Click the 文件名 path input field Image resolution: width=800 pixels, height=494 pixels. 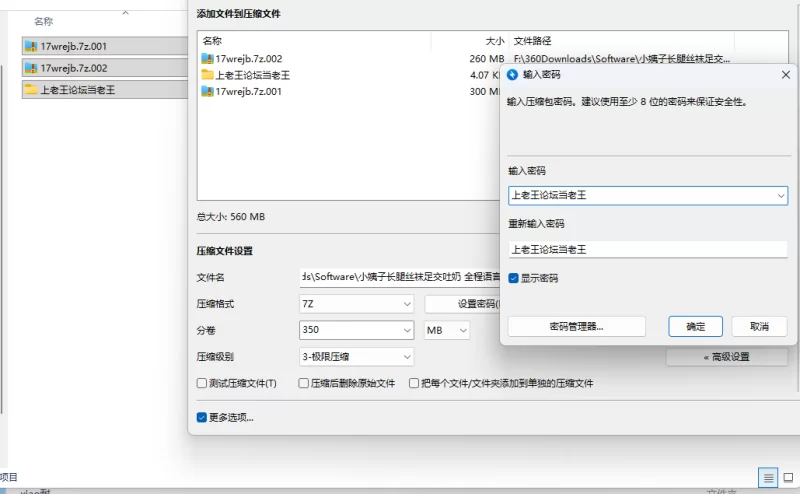click(401, 277)
